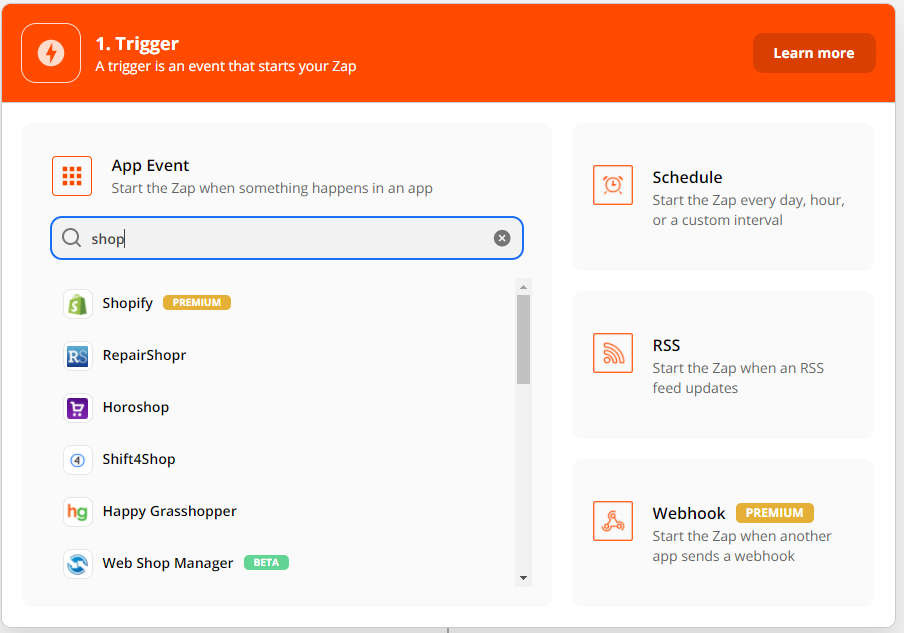The width and height of the screenshot is (904, 633).
Task: Select the Webhook trigger title
Action: click(689, 513)
